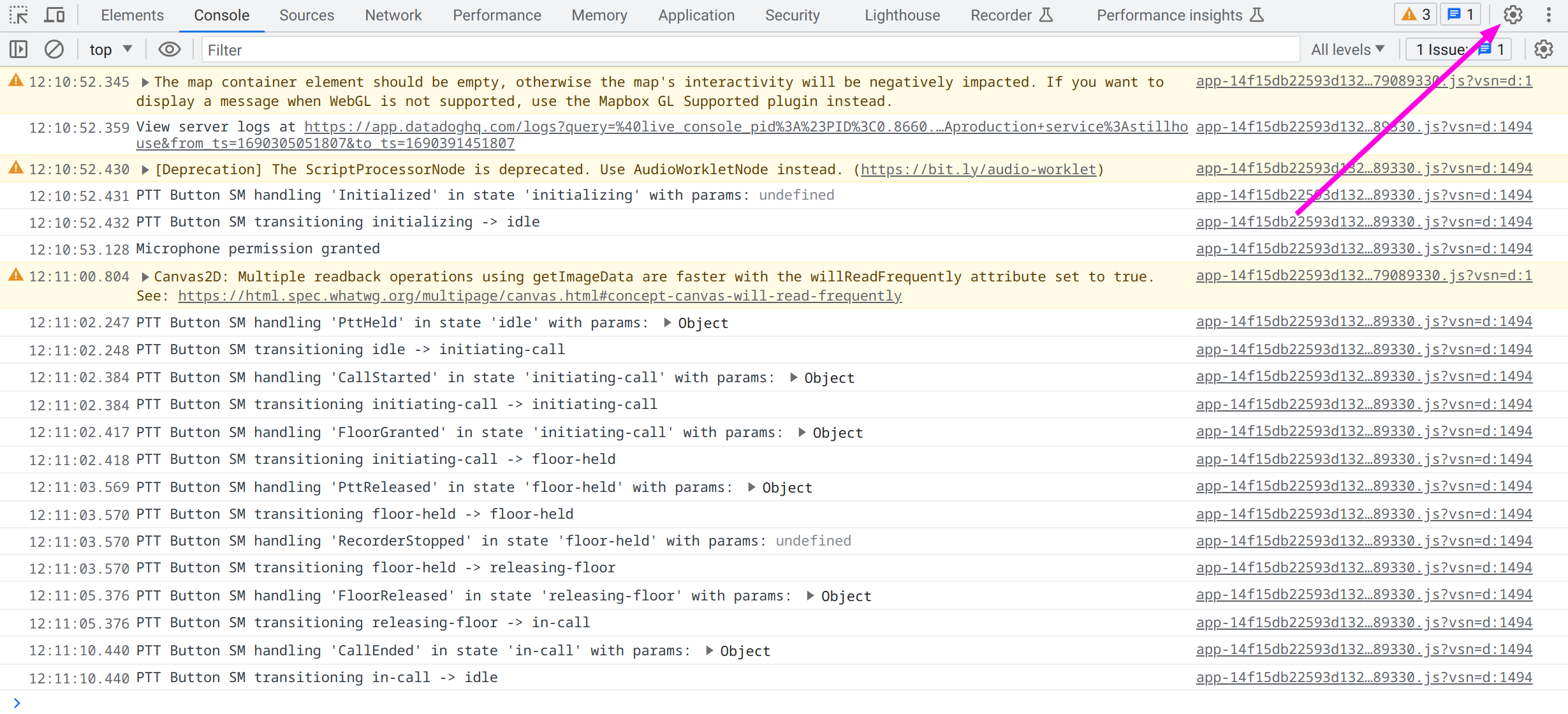
Task: Open the top context dropdown
Action: [x=110, y=49]
